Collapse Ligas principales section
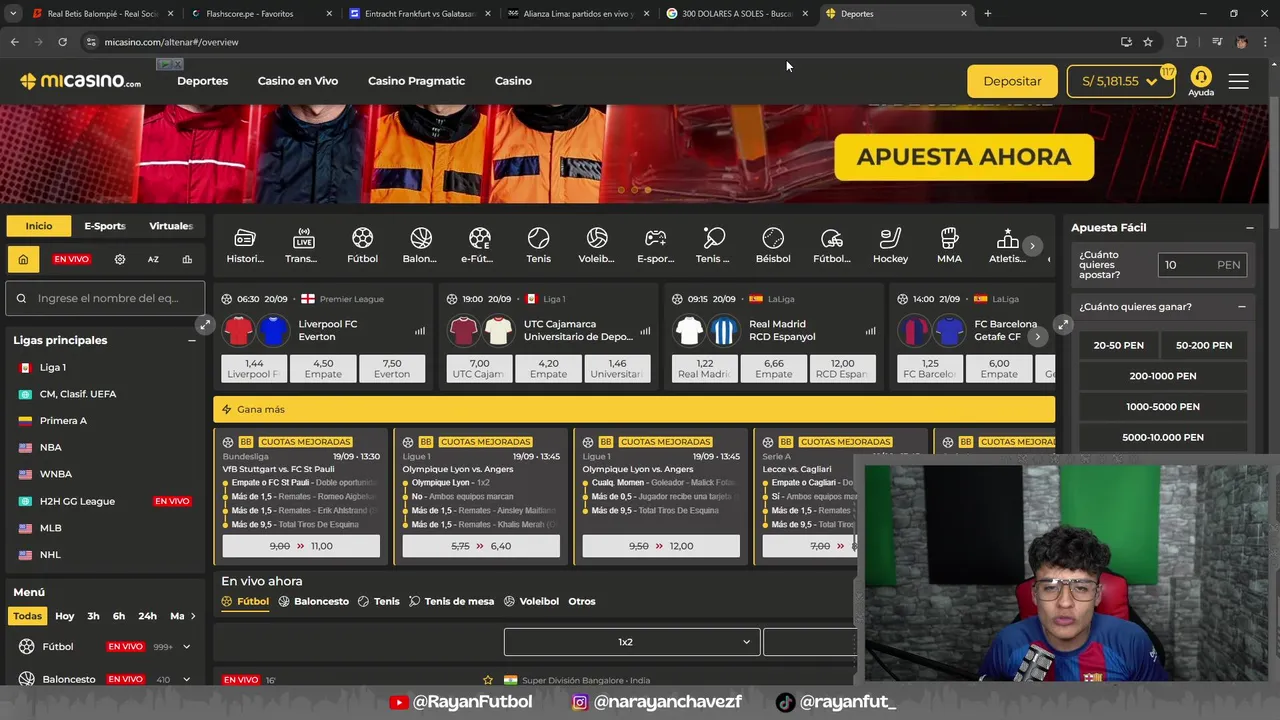The height and width of the screenshot is (720, 1280). click(x=192, y=340)
